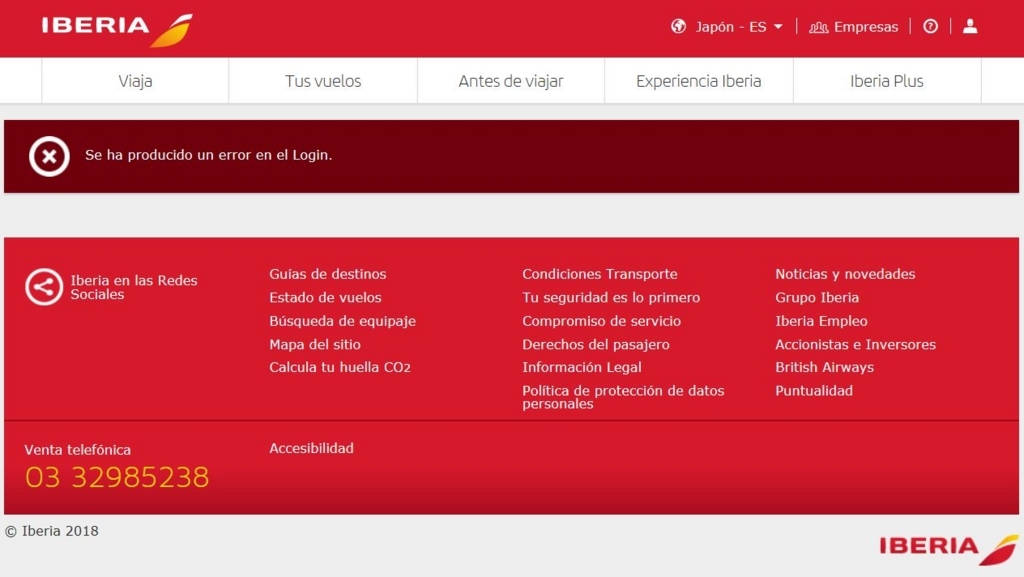Open Derechos del pasajero link
This screenshot has height=577, width=1024.
click(x=596, y=345)
